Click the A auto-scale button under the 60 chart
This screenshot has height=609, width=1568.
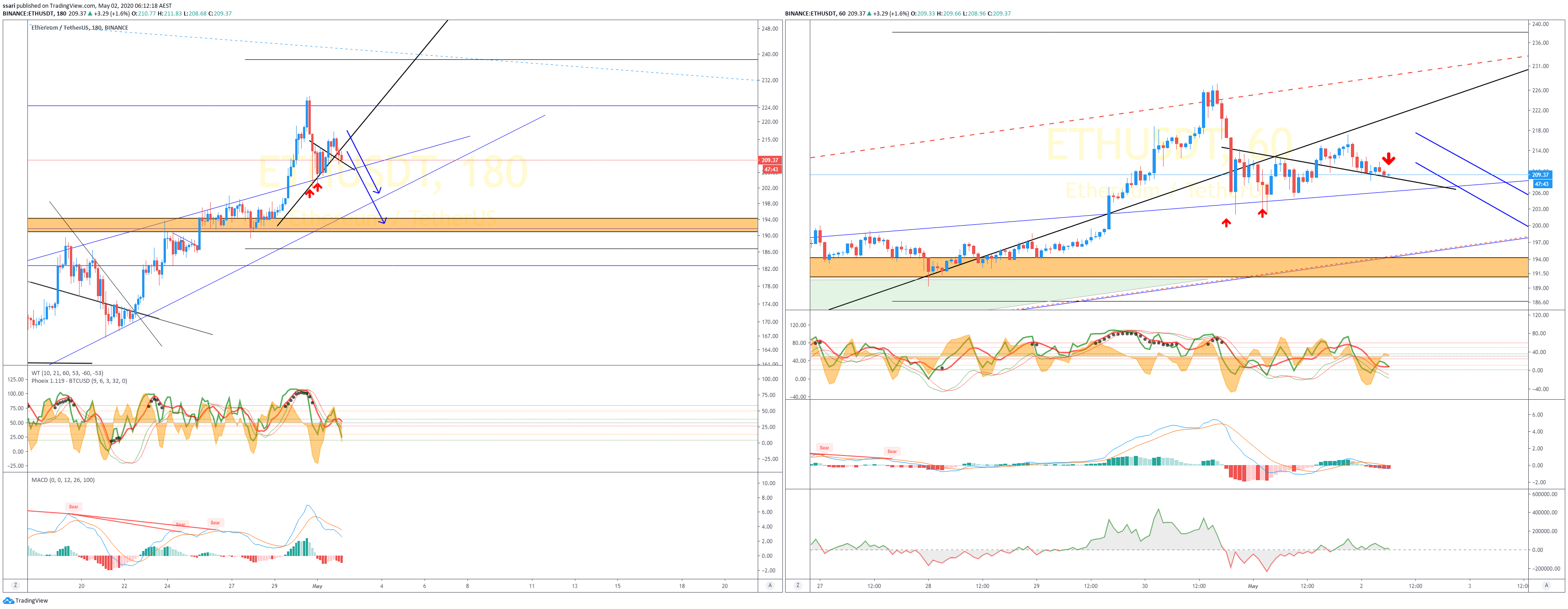point(1546,585)
